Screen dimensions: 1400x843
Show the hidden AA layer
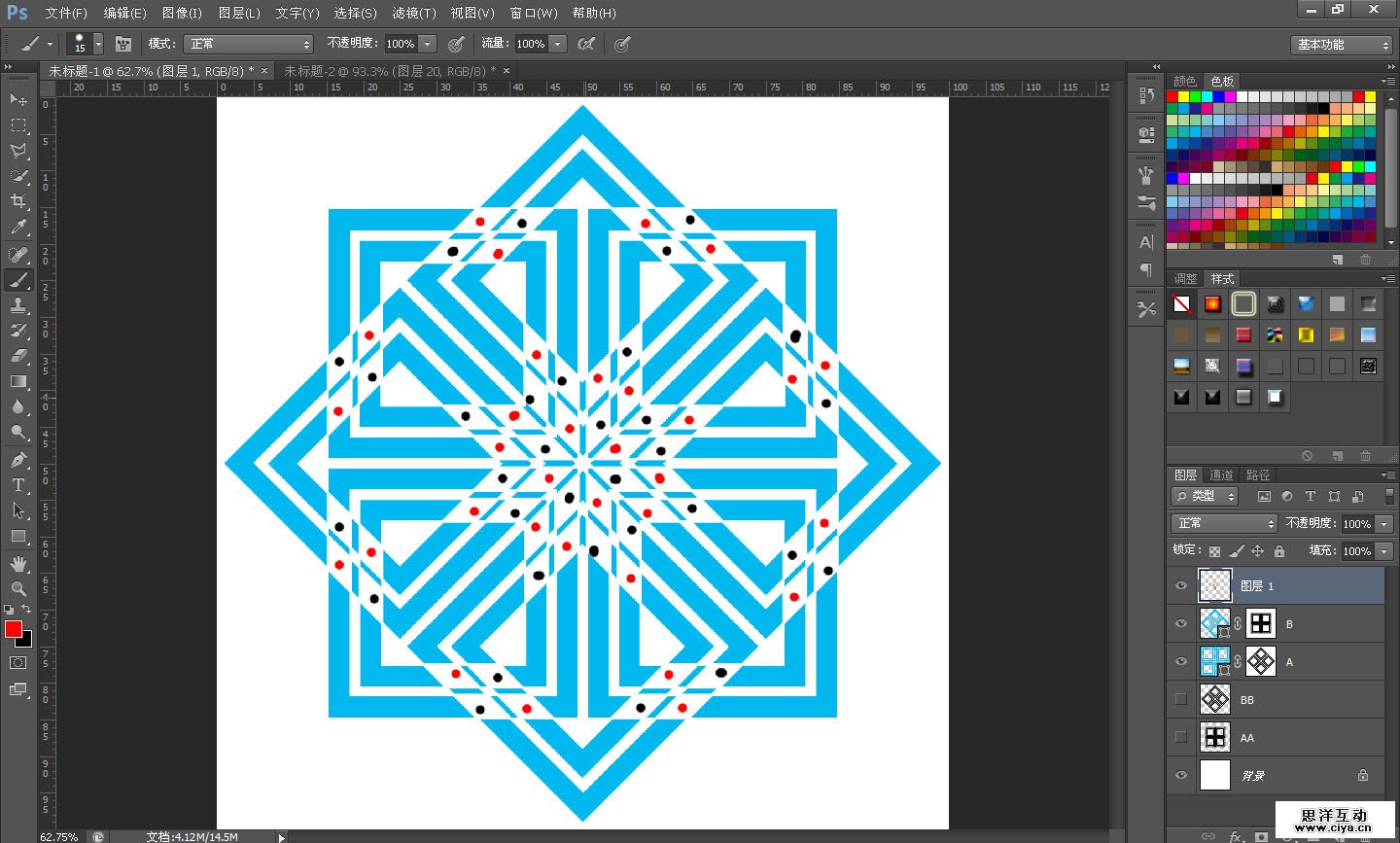coord(1181,737)
